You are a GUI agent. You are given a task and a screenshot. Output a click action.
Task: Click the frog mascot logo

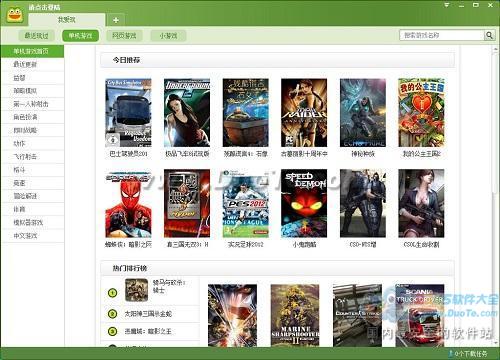(x=15, y=14)
